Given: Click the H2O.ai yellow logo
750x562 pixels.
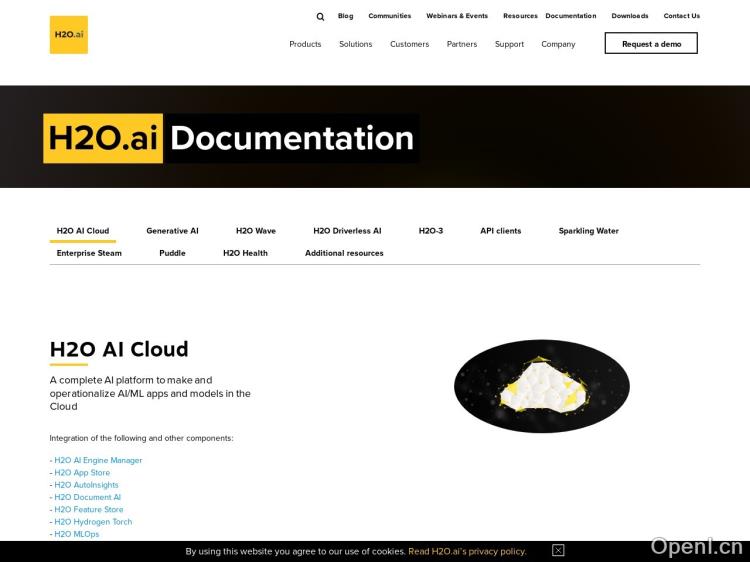Looking at the screenshot, I should 68,35.
